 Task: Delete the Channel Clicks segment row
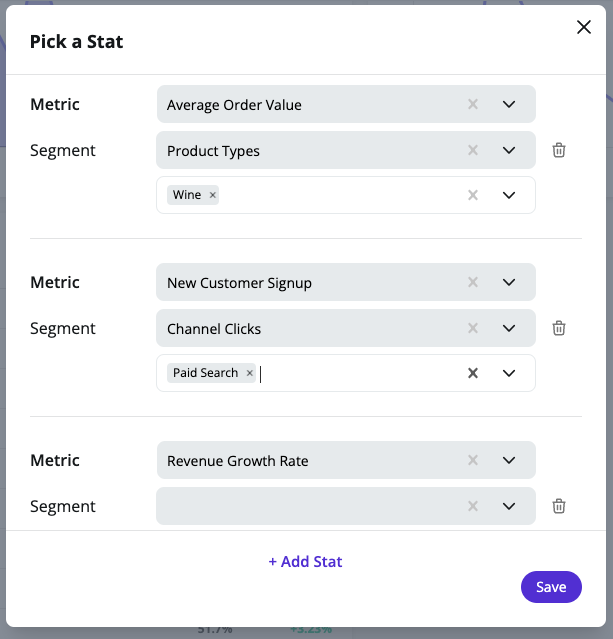click(x=559, y=328)
